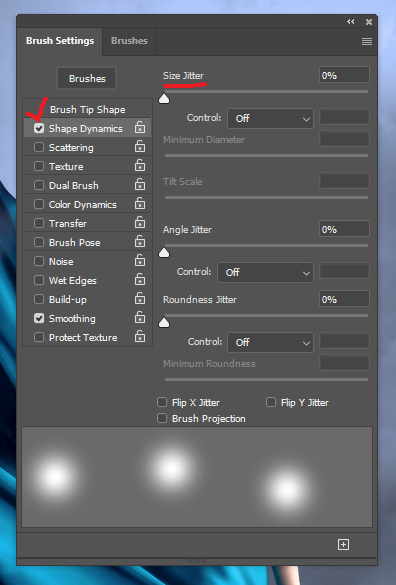Enable the Wet Edges checkbox

pyautogui.click(x=39, y=281)
